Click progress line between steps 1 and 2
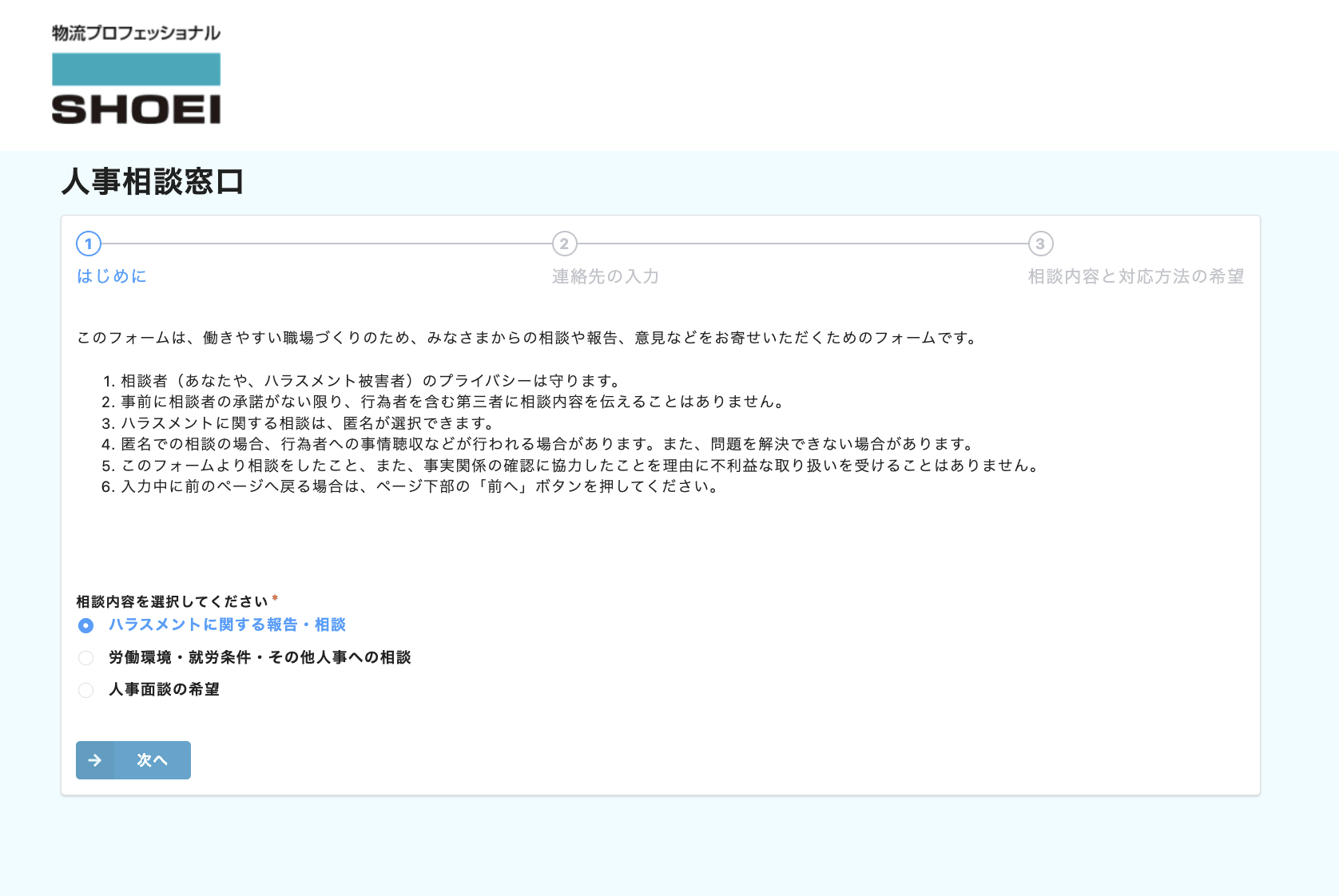Screen dimensions: 1339x896 coord(326,244)
